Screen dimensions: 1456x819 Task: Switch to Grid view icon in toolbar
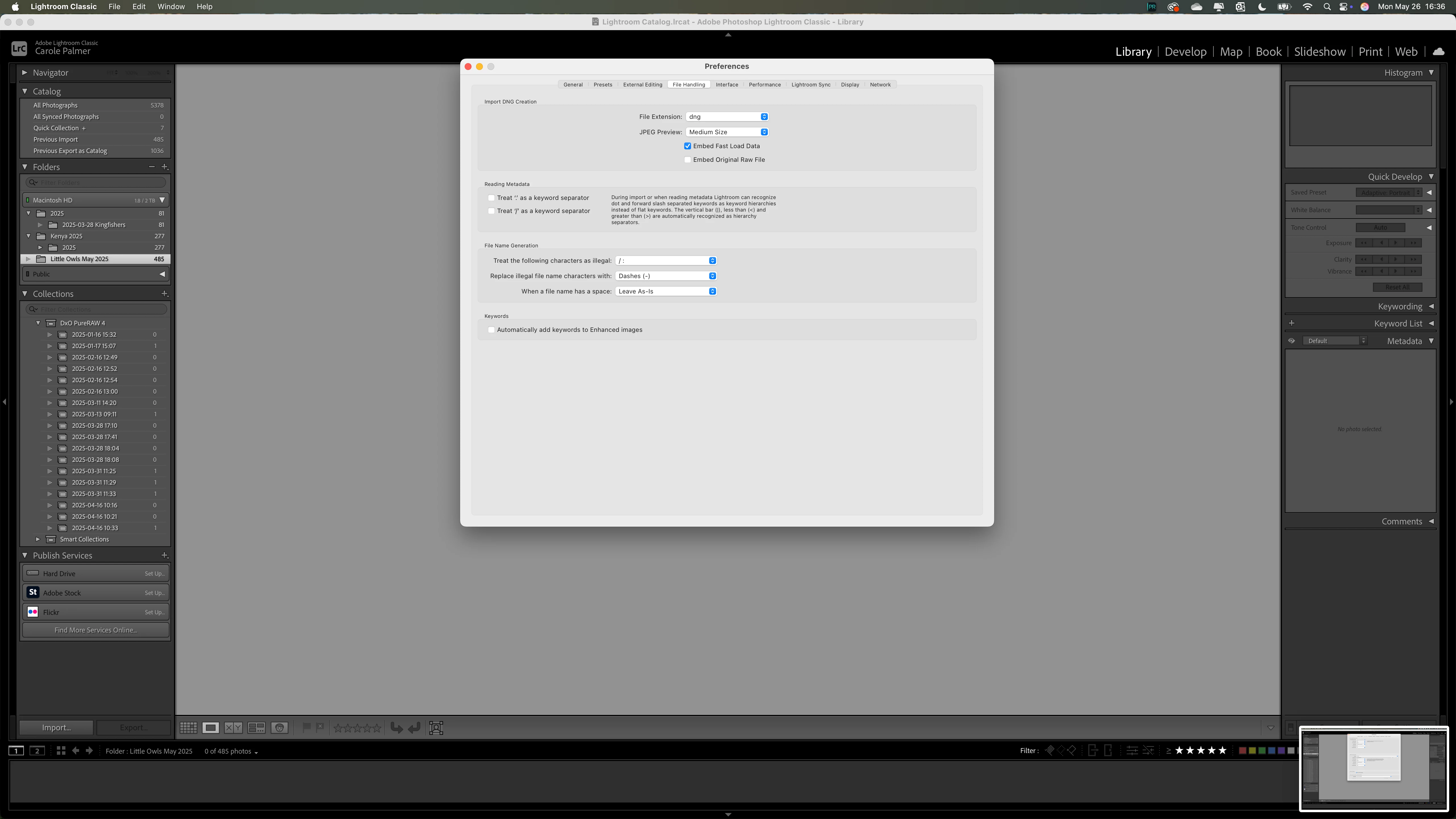tap(188, 727)
